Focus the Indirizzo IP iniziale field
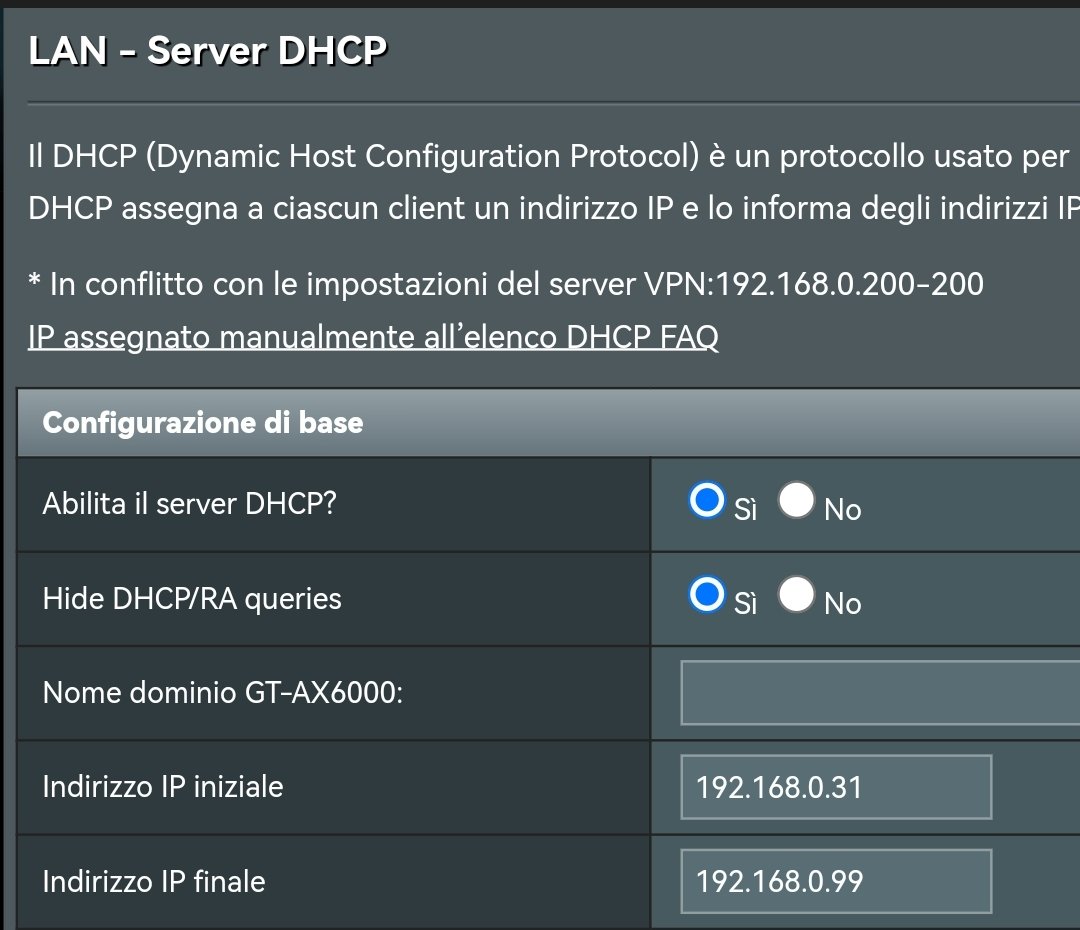 point(835,787)
